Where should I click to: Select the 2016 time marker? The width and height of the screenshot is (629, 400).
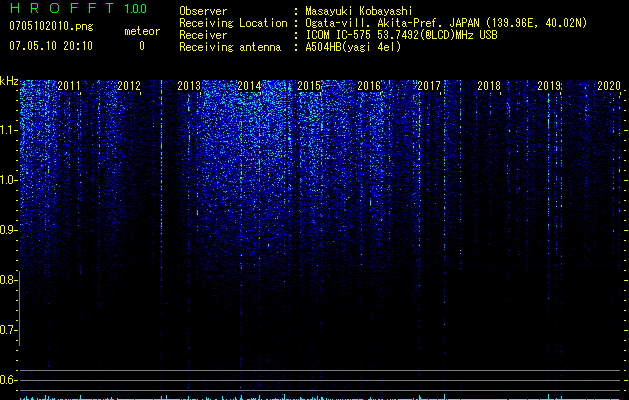(x=369, y=86)
